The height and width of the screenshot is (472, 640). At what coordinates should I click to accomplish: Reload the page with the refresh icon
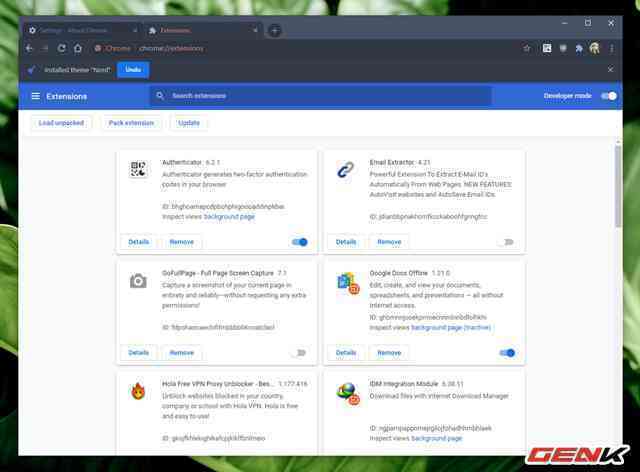click(x=62, y=48)
